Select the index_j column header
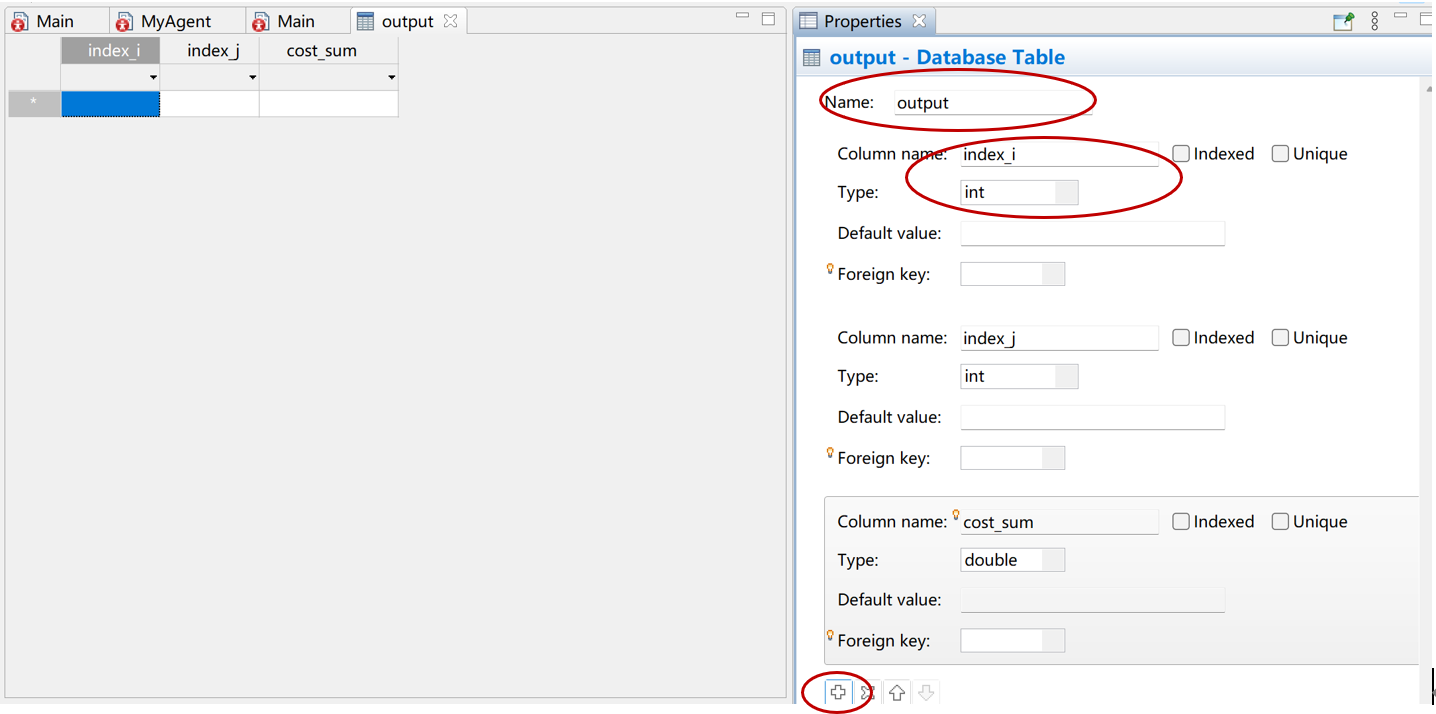Image resolution: width=1436 pixels, height=714 pixels. point(211,49)
